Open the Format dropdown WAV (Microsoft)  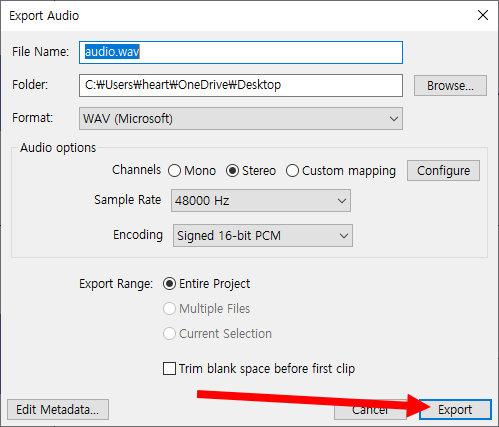pyautogui.click(x=241, y=119)
